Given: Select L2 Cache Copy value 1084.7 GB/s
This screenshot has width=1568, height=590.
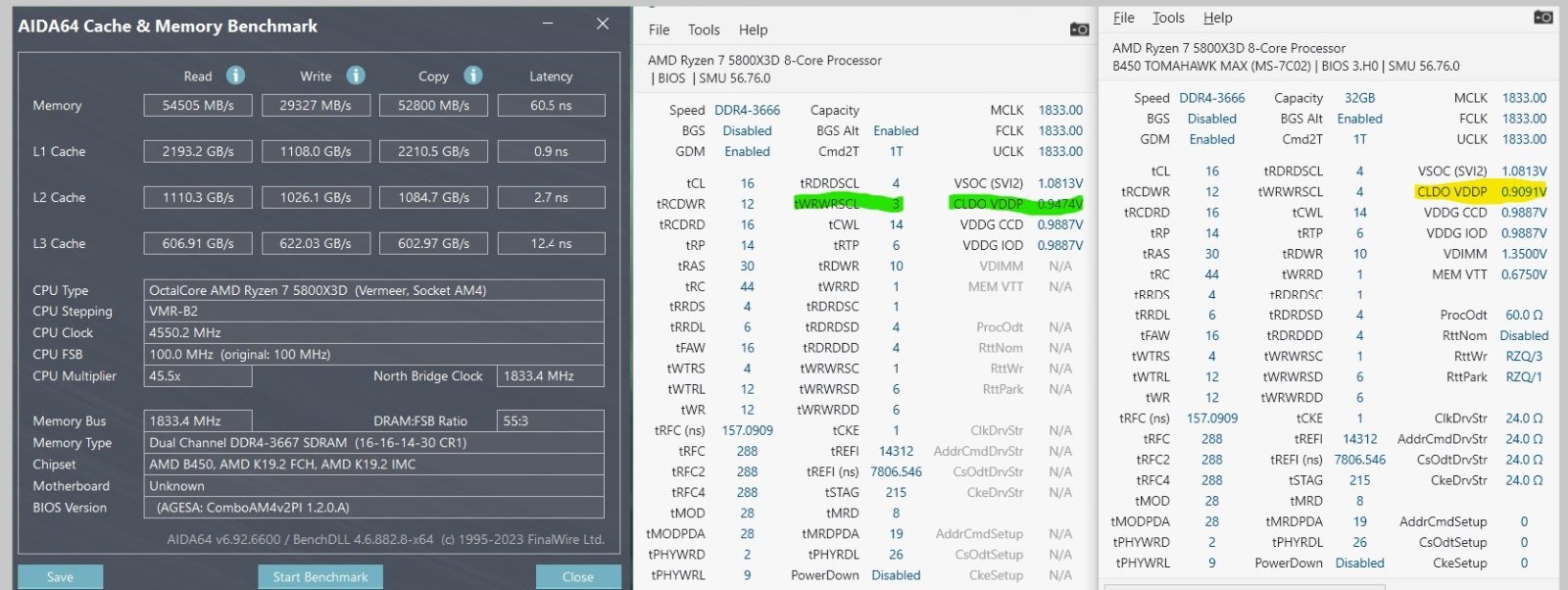Looking at the screenshot, I should pyautogui.click(x=433, y=197).
